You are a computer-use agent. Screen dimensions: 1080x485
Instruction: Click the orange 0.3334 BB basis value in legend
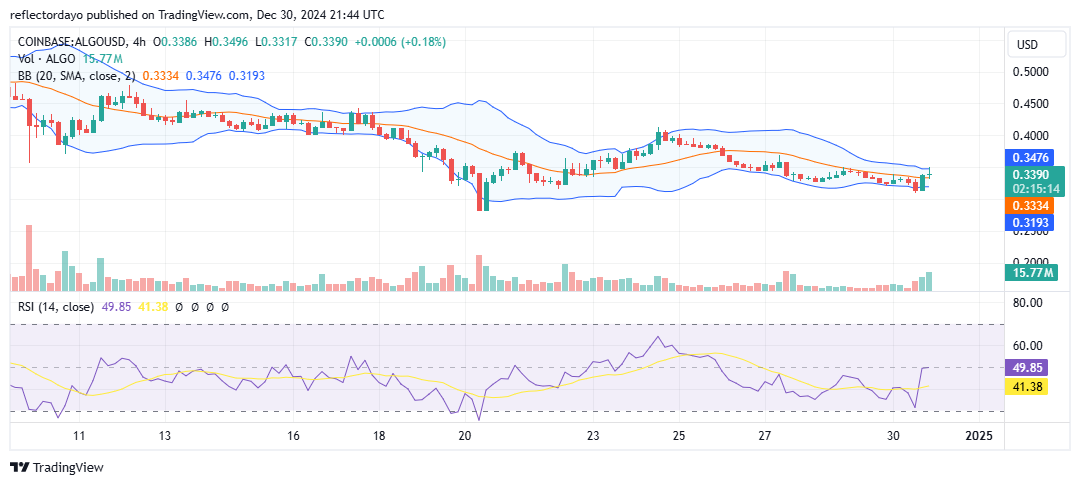[x=160, y=75]
